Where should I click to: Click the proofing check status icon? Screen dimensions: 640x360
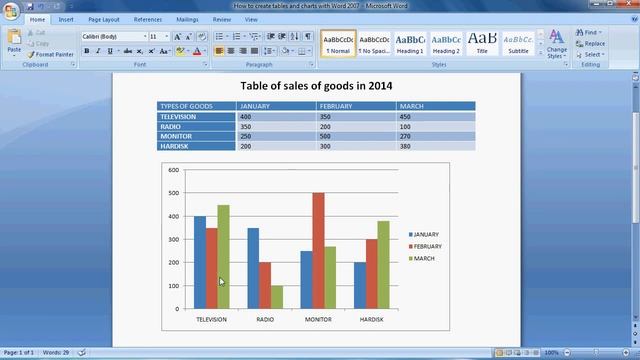82,352
